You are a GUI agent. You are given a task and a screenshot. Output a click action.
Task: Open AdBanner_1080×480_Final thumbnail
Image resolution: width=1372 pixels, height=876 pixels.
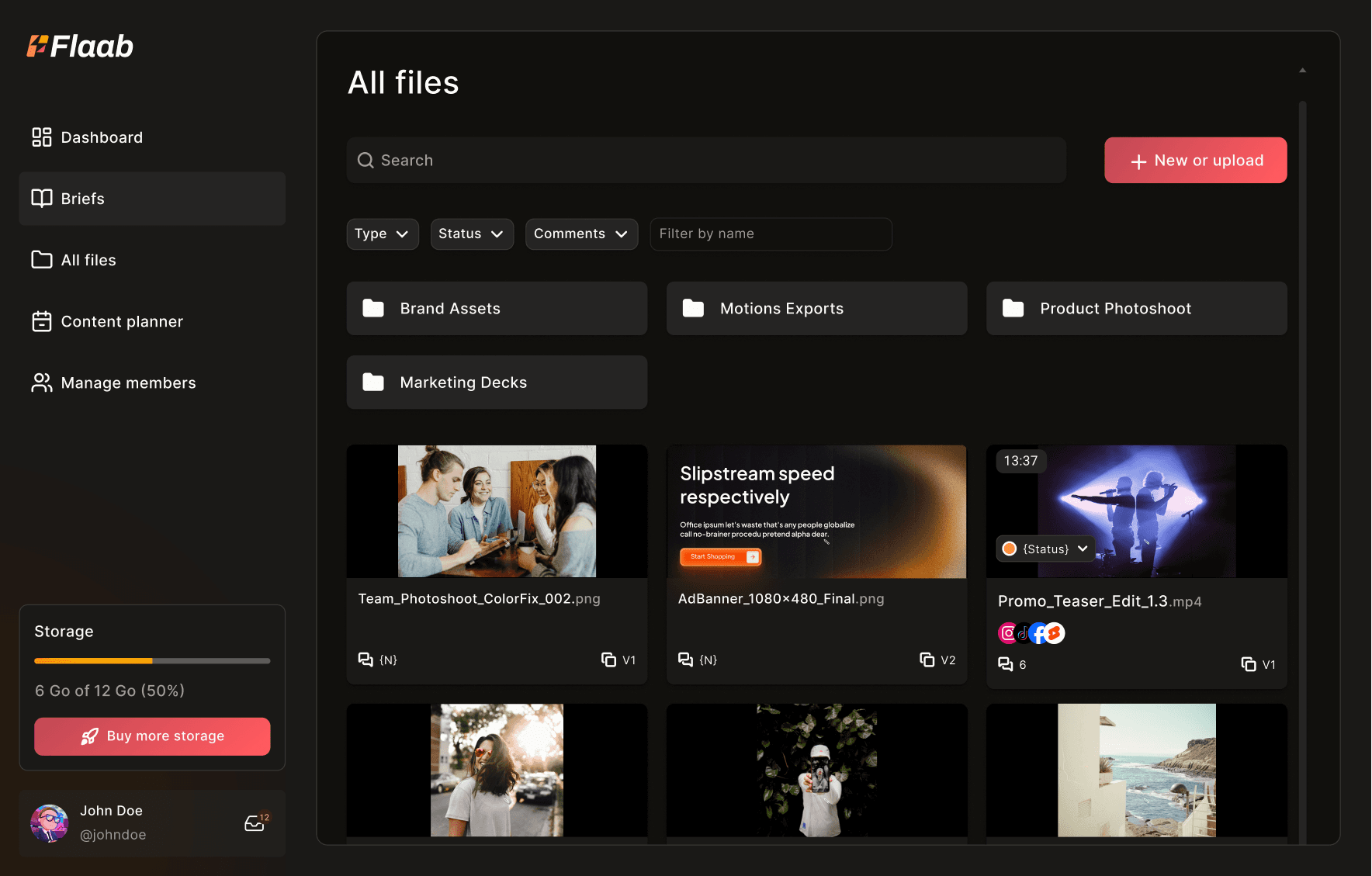(816, 511)
